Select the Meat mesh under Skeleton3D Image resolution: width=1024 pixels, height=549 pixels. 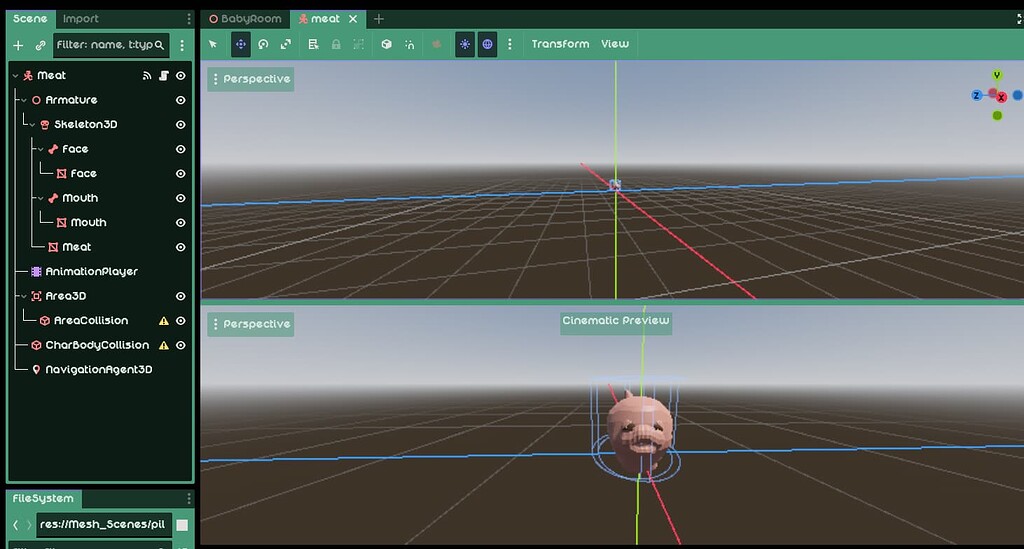pos(76,247)
